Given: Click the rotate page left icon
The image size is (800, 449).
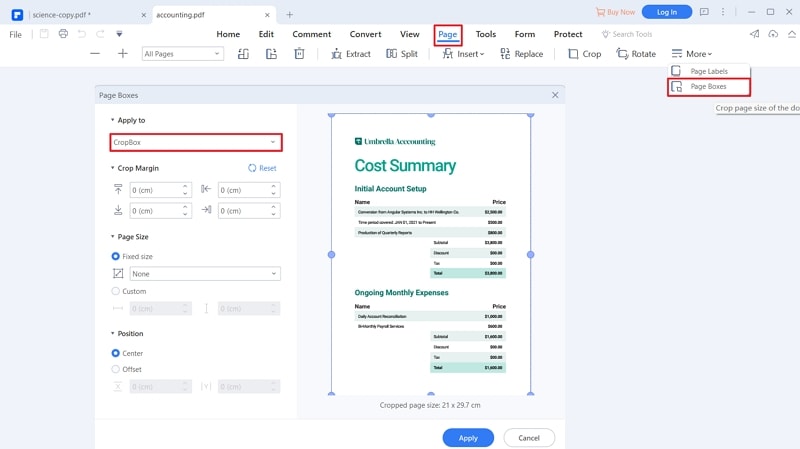Looking at the screenshot, I should [243, 54].
